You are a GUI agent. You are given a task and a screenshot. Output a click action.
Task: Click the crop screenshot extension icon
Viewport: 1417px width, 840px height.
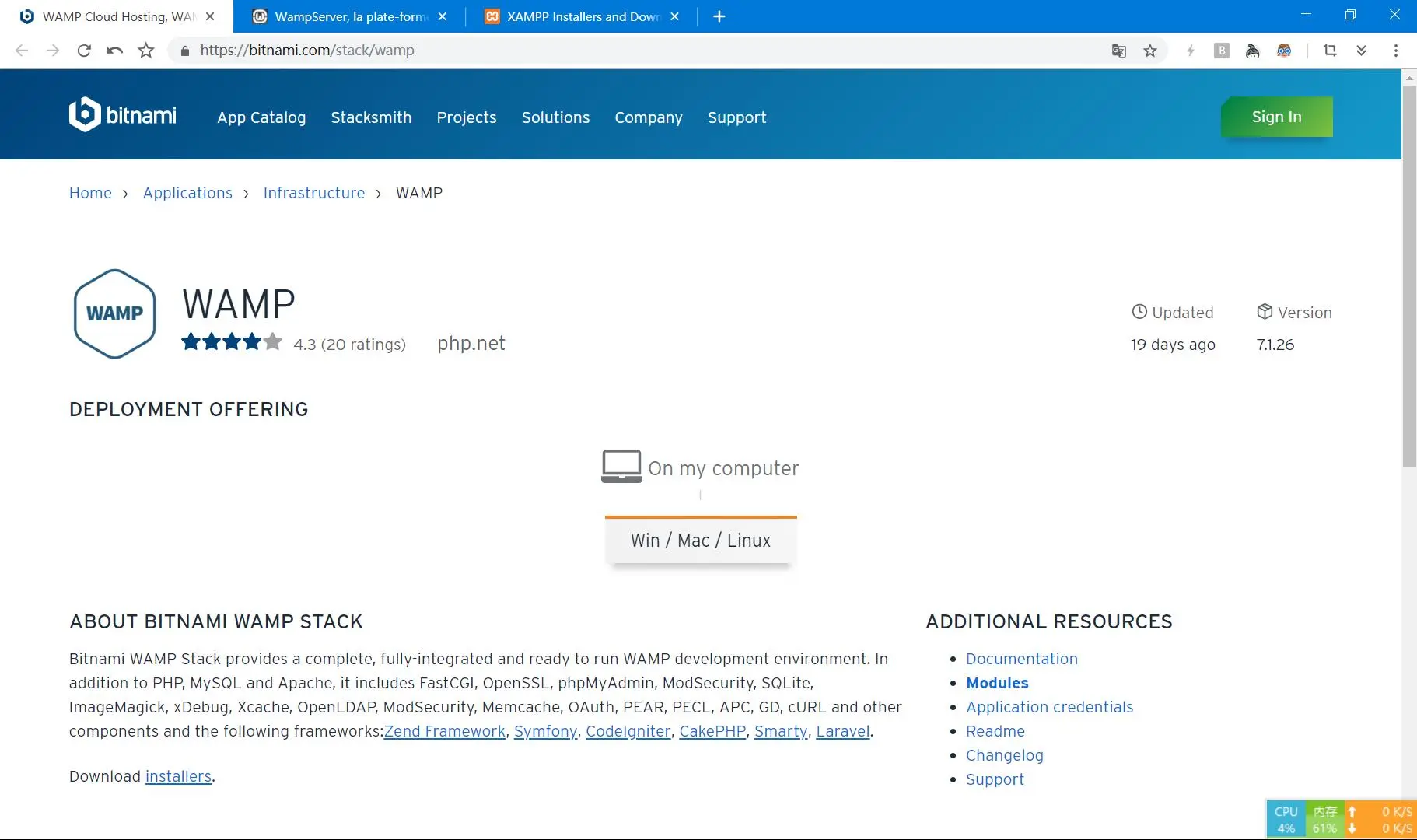(1330, 51)
